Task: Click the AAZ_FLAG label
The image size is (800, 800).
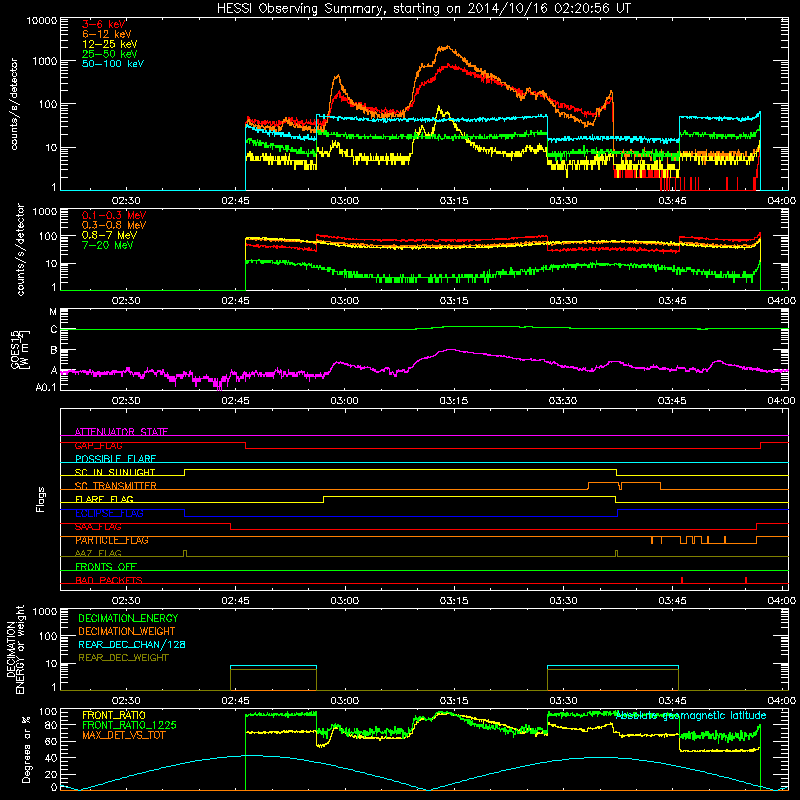Action: 98,553
